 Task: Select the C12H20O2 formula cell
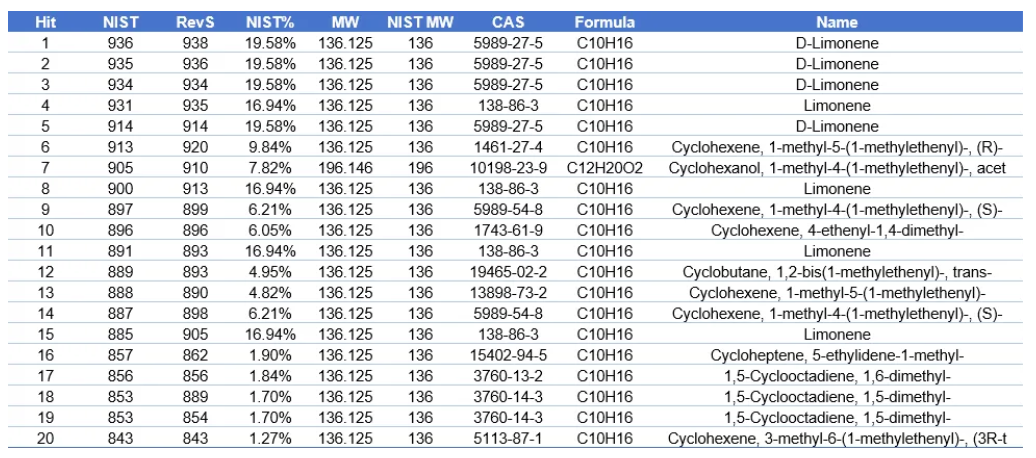[x=604, y=168]
